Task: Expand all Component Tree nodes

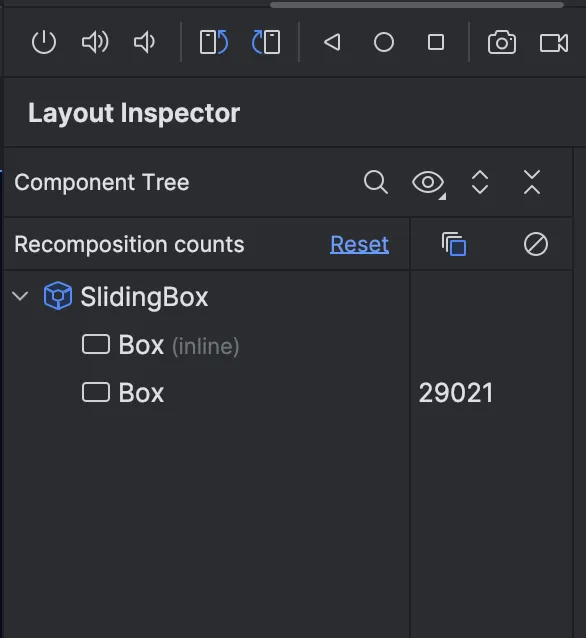Action: (480, 182)
